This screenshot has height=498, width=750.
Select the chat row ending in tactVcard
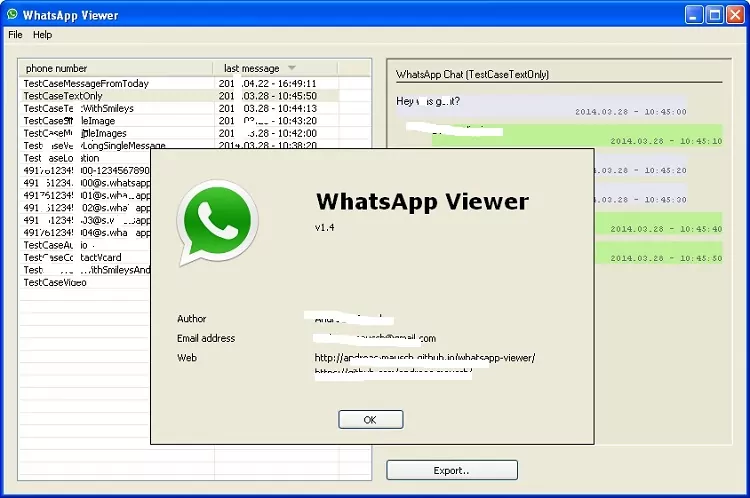click(x=86, y=257)
